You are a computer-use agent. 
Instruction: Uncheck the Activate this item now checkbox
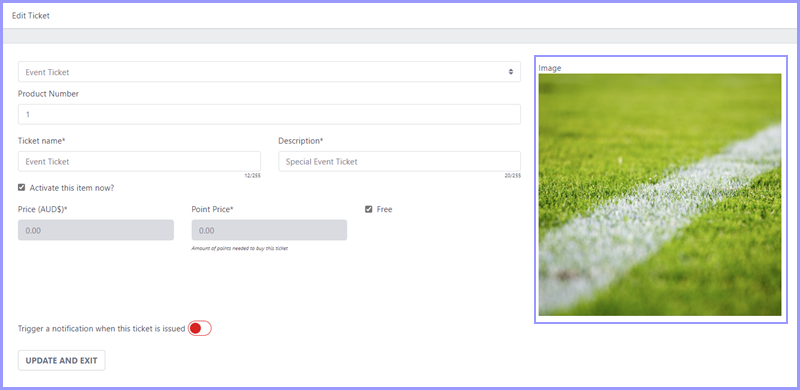coord(21,187)
